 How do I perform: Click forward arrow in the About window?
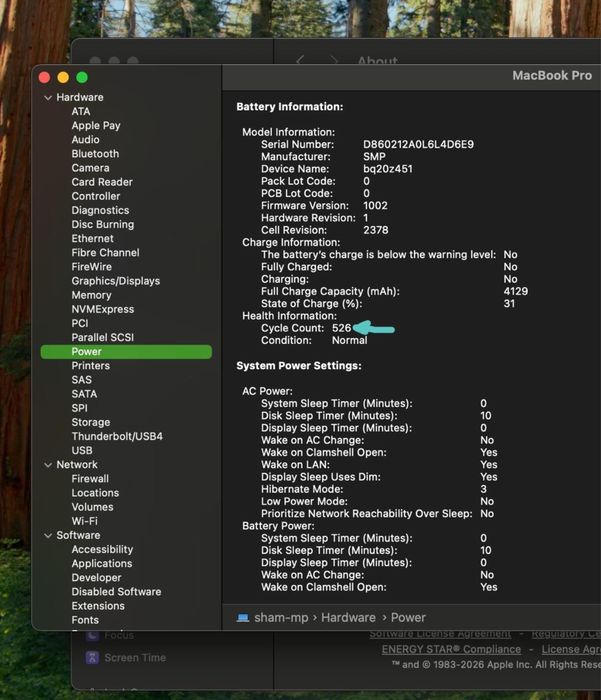tap(334, 60)
